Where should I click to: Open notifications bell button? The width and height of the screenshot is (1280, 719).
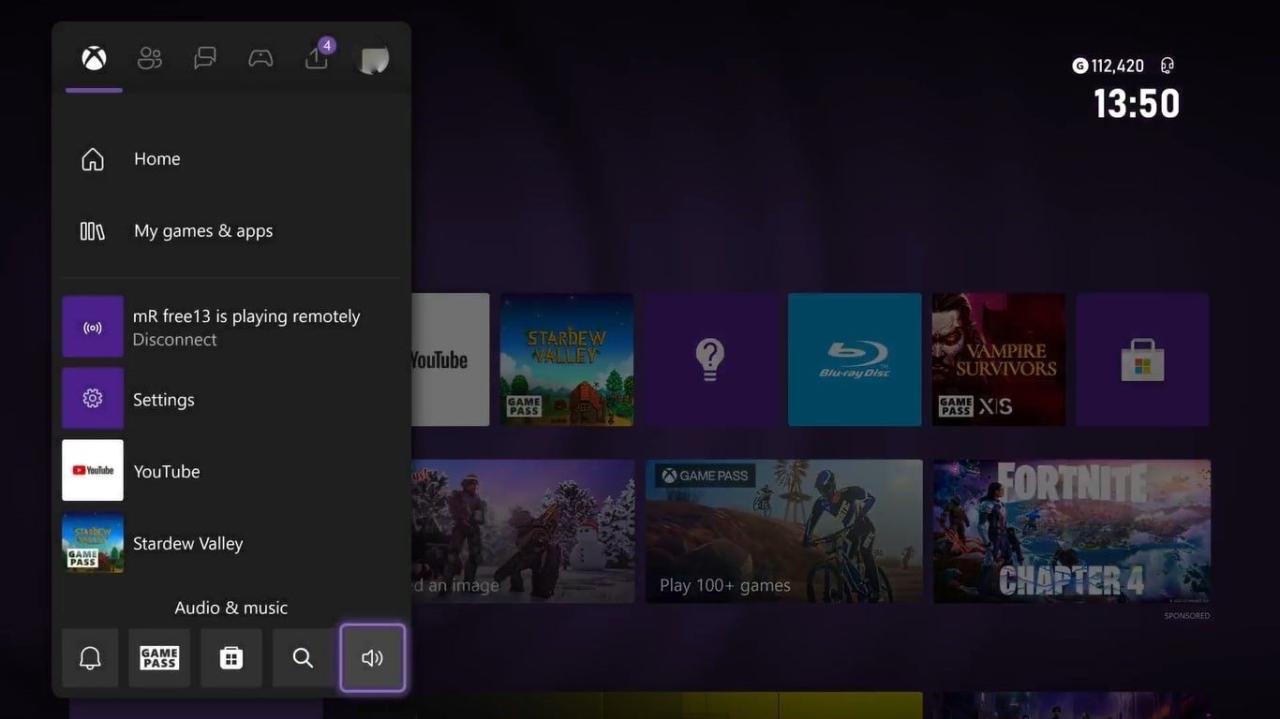[x=90, y=658]
